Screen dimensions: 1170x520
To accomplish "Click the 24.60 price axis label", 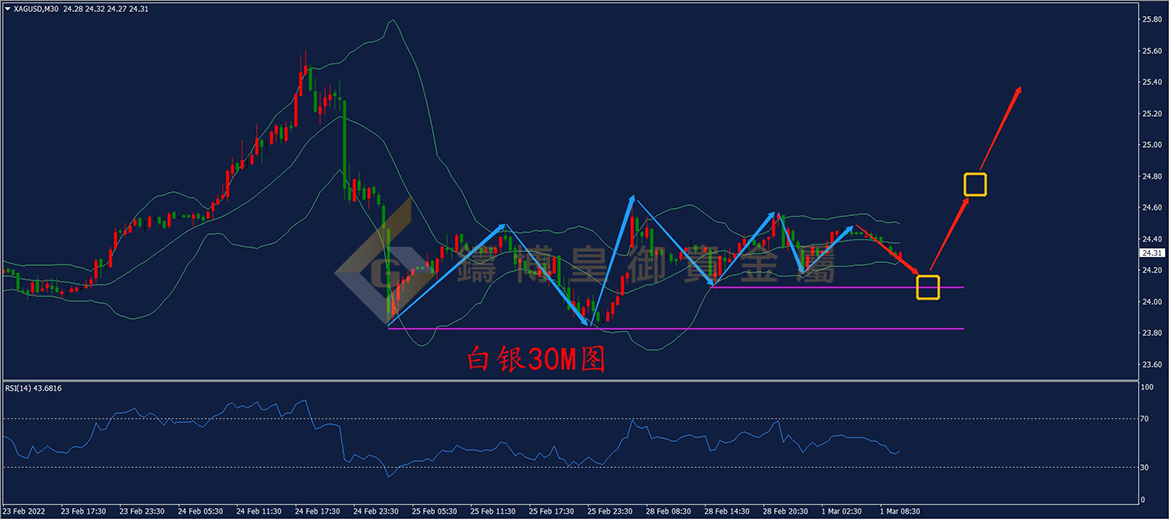I will point(1150,207).
